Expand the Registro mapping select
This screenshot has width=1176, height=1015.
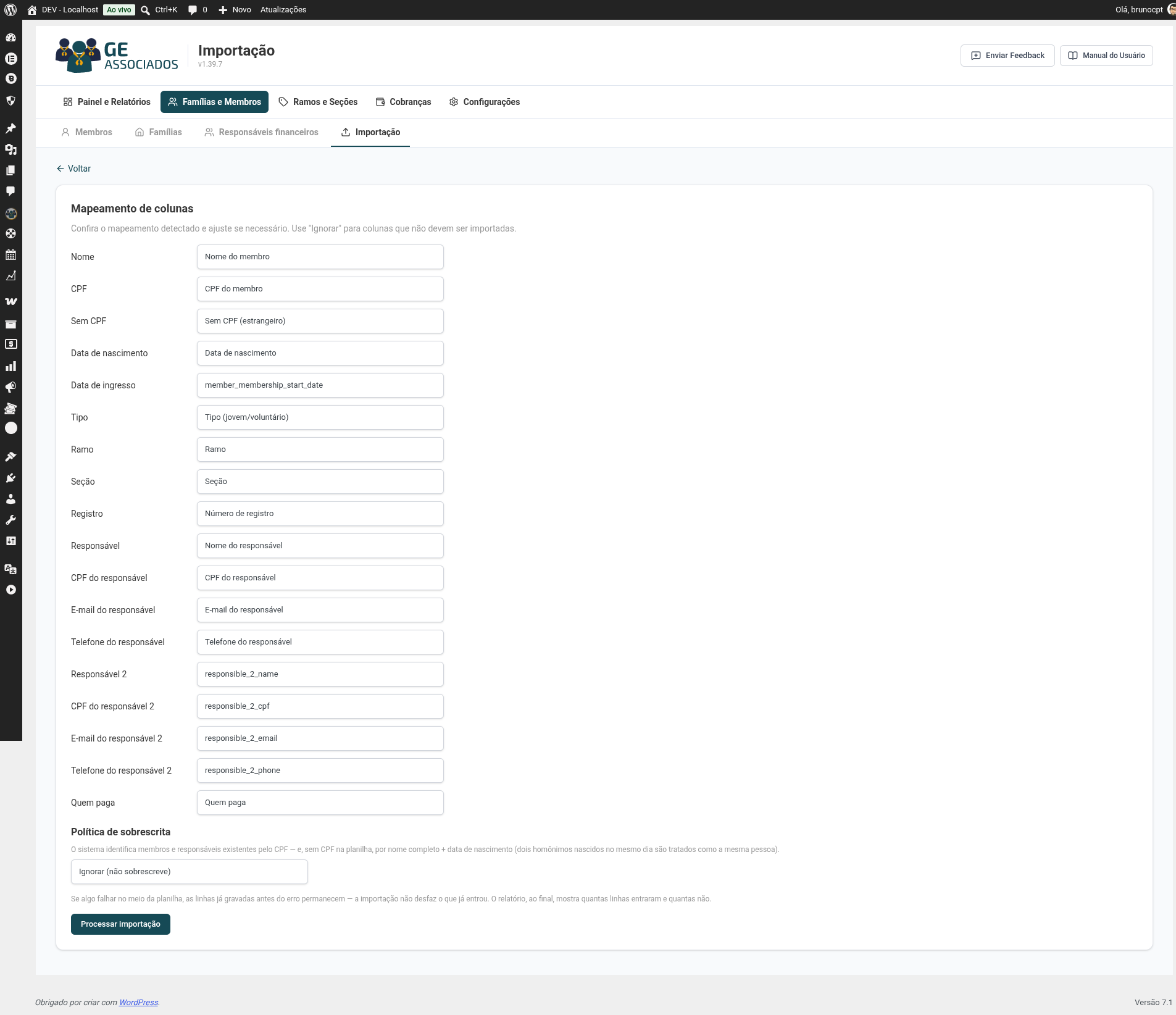click(320, 514)
